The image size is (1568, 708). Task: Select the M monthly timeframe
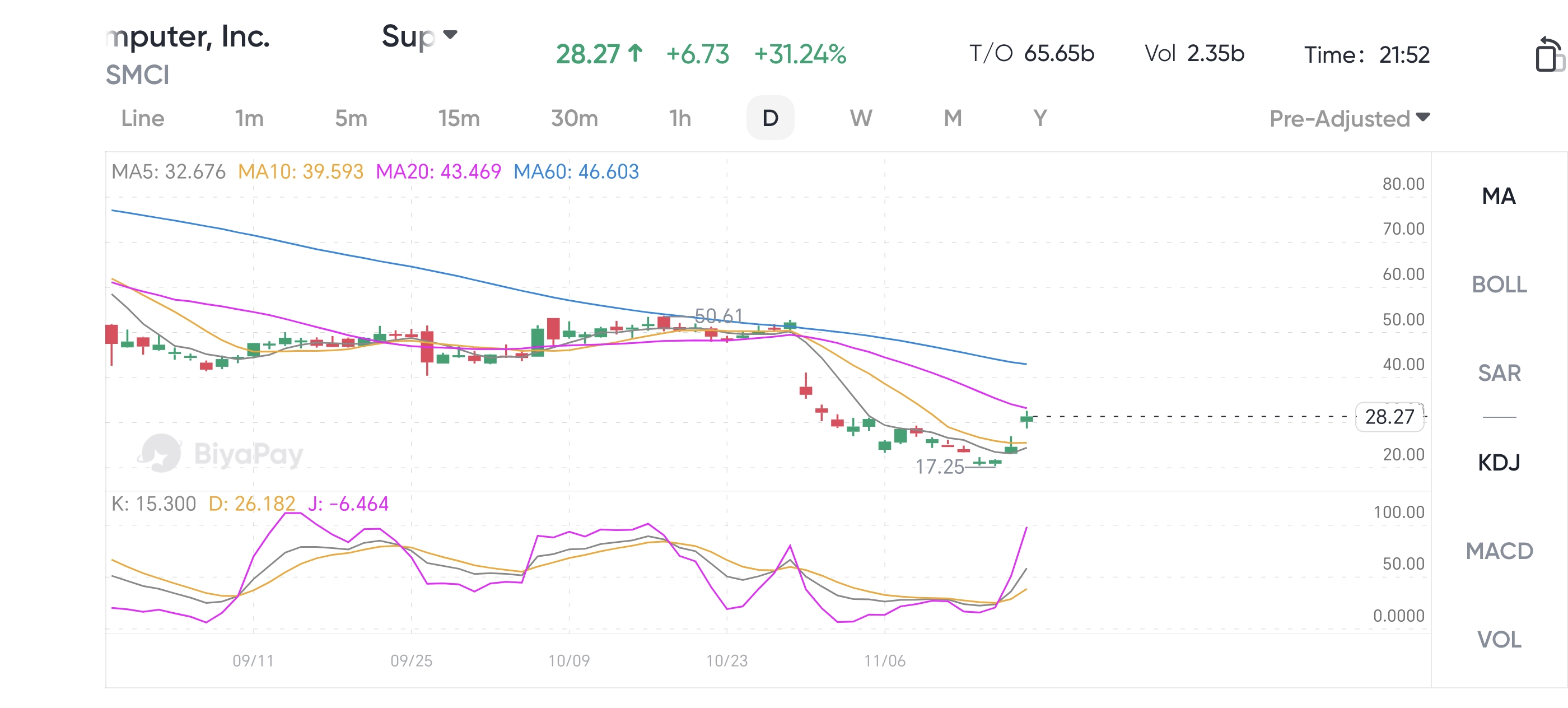(x=953, y=118)
